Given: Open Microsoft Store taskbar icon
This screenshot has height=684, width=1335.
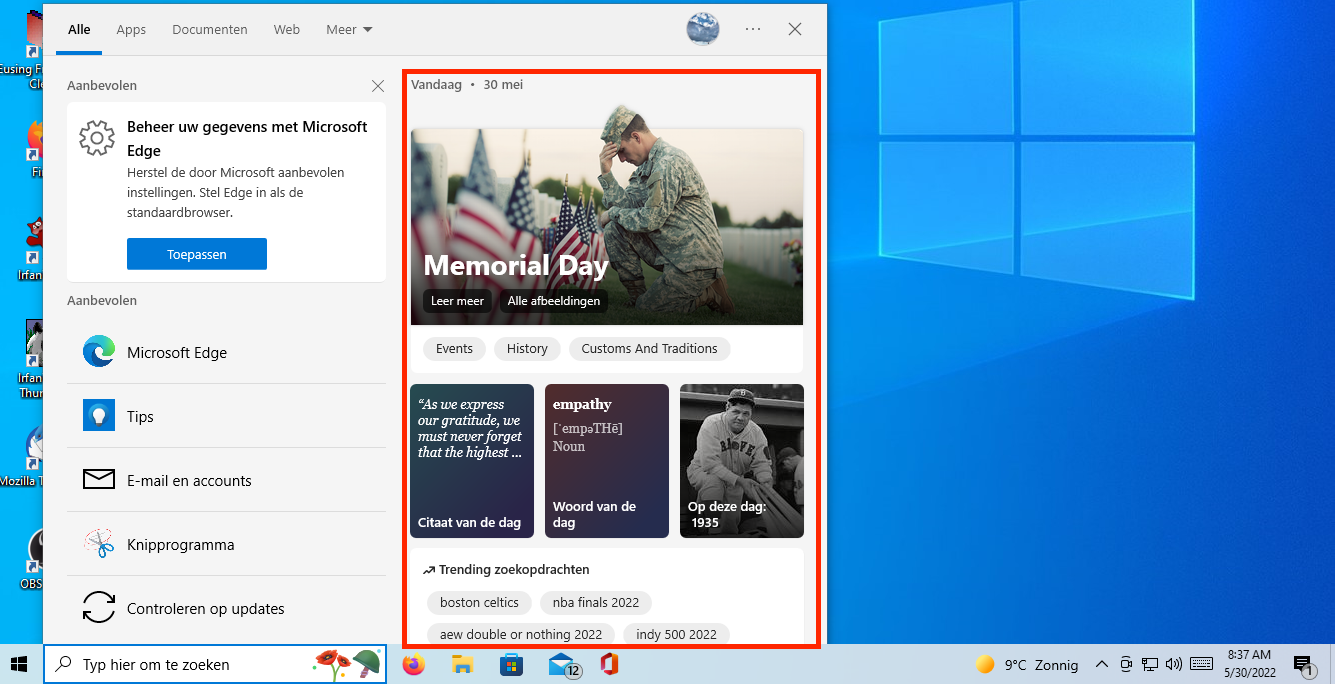Looking at the screenshot, I should pos(511,664).
